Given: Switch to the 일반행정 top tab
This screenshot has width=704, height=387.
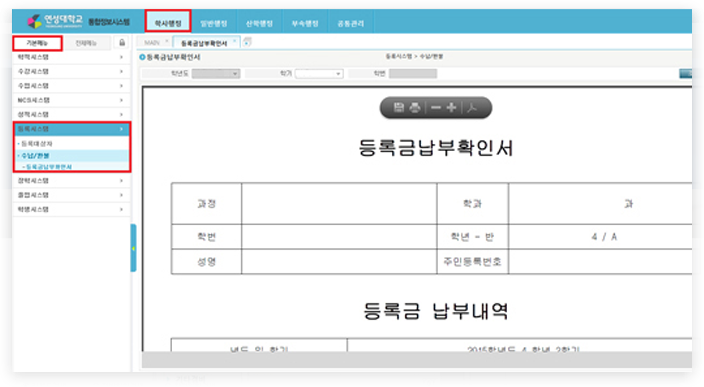Looking at the screenshot, I should tap(214, 23).
